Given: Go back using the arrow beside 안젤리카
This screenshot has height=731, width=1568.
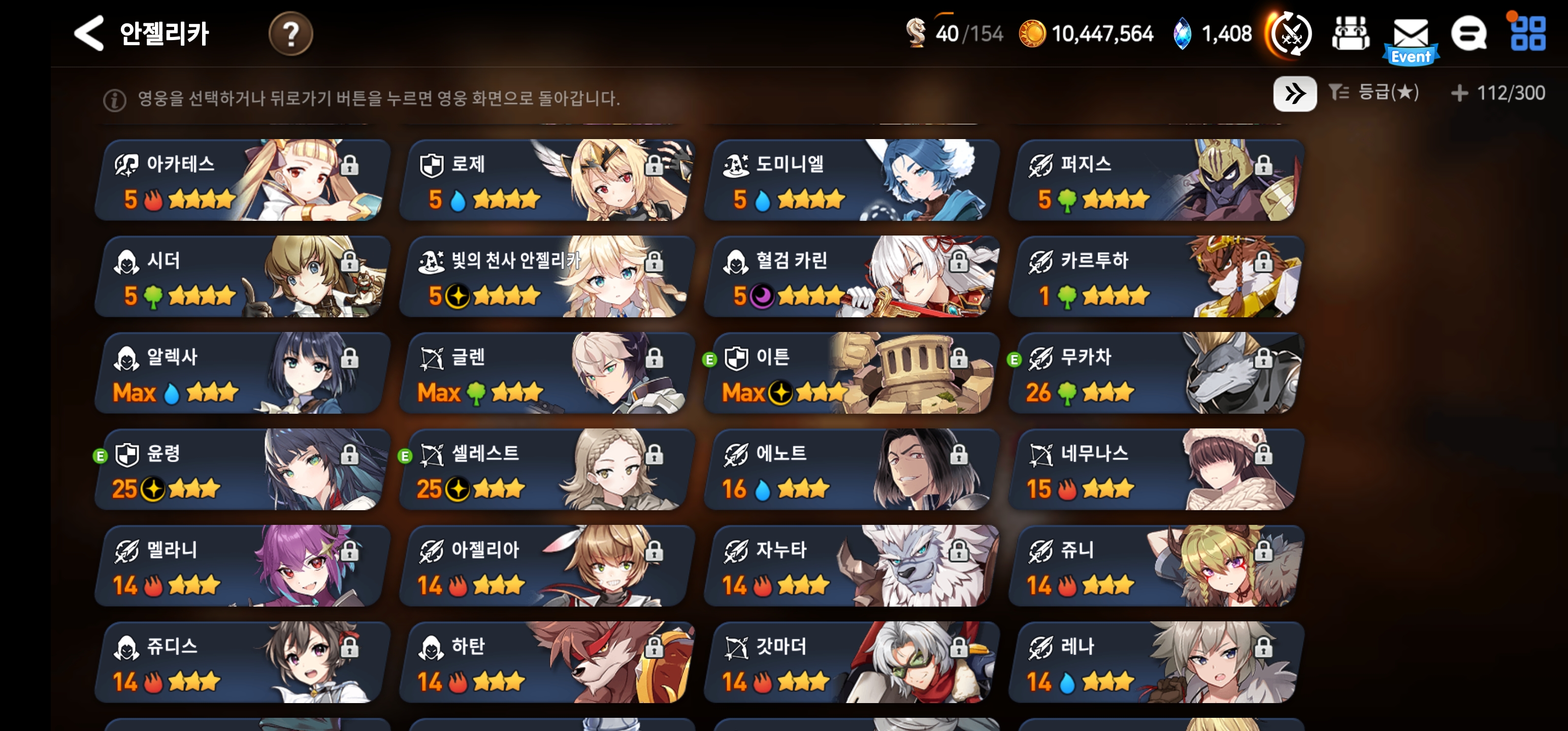Looking at the screenshot, I should [x=89, y=33].
